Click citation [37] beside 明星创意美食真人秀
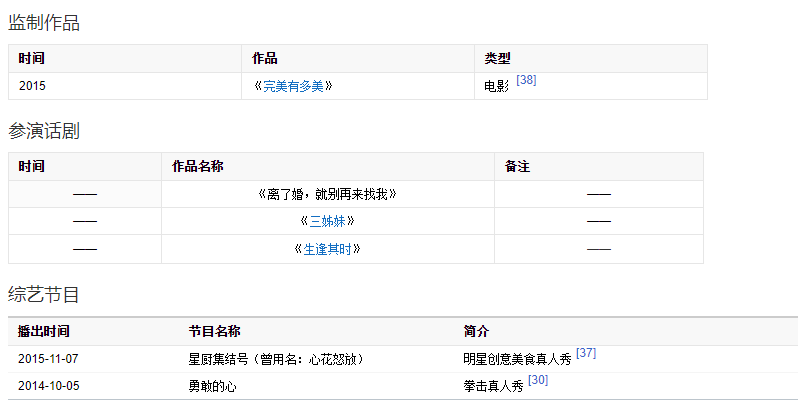 (586, 354)
